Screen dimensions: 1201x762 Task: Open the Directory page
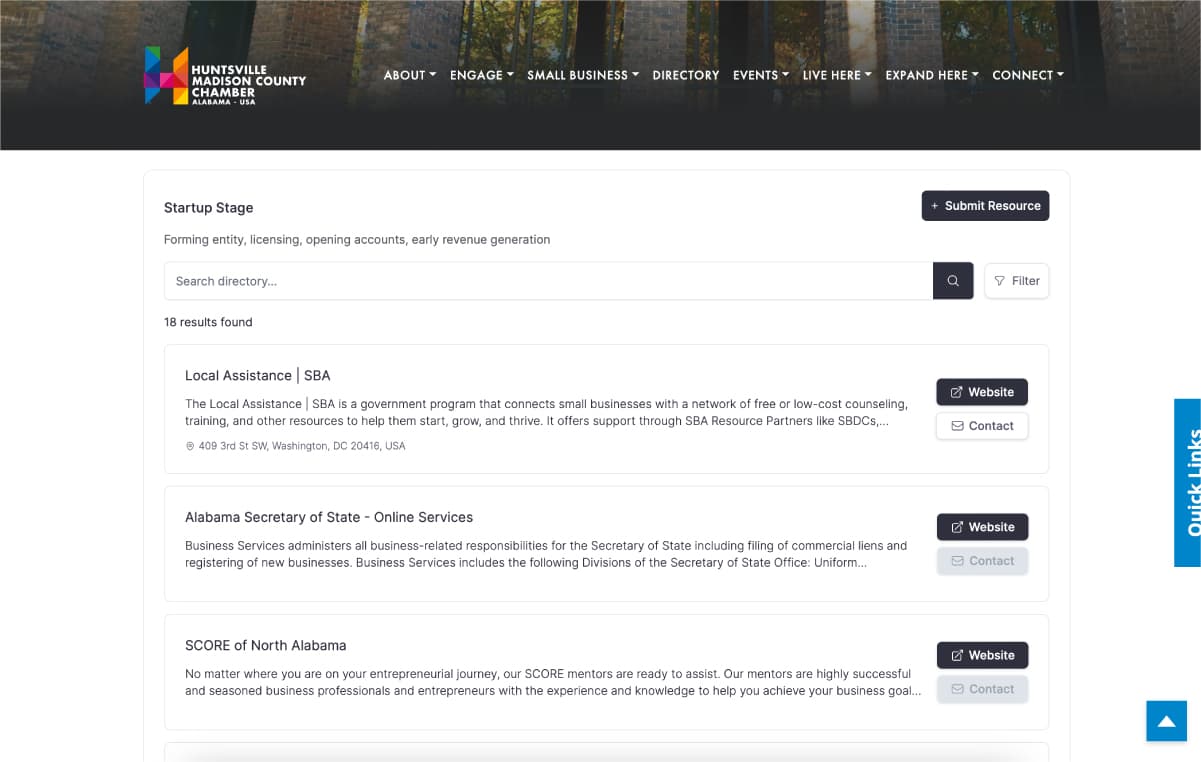coord(686,75)
